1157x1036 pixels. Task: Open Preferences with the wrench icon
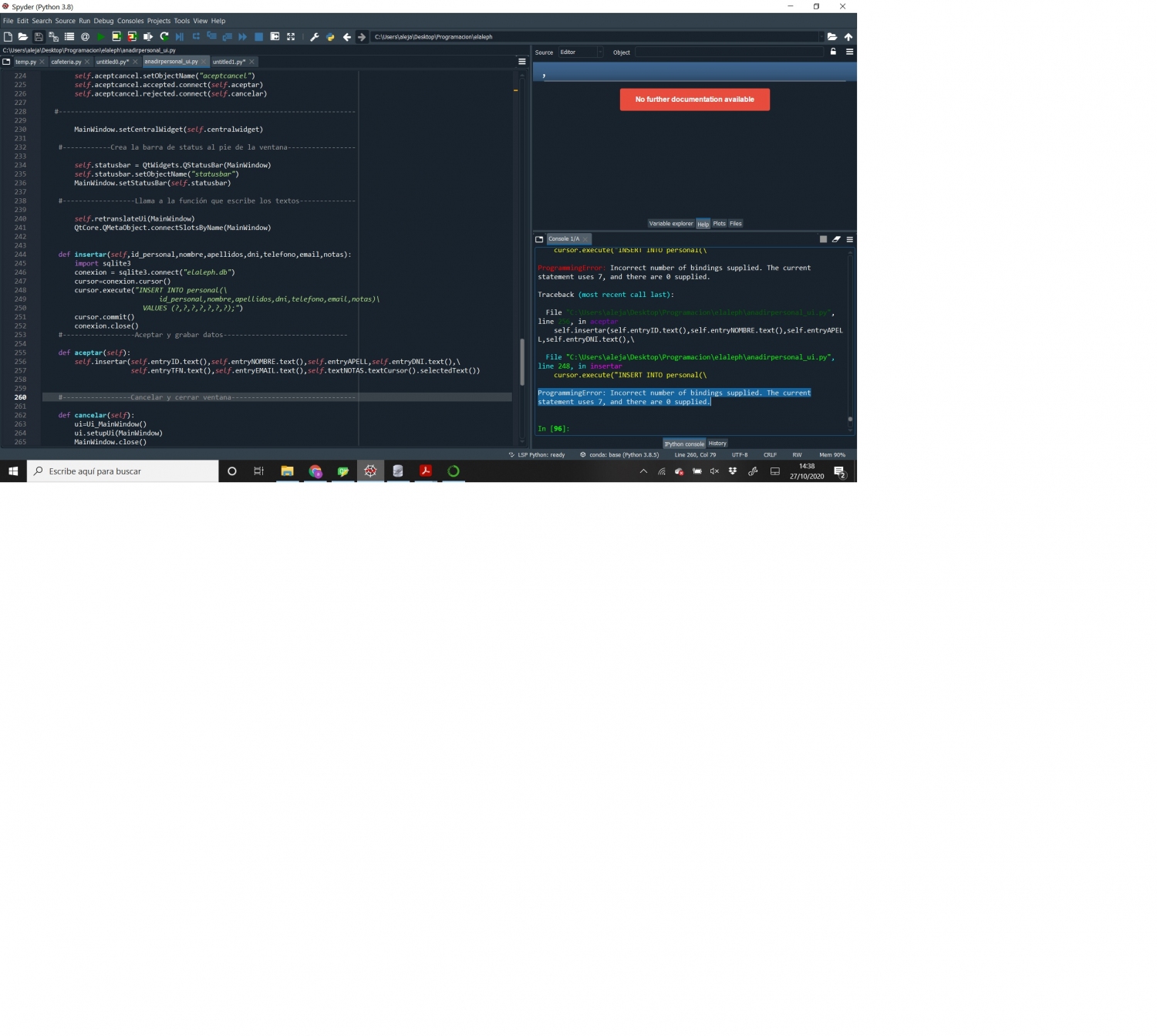click(315, 36)
